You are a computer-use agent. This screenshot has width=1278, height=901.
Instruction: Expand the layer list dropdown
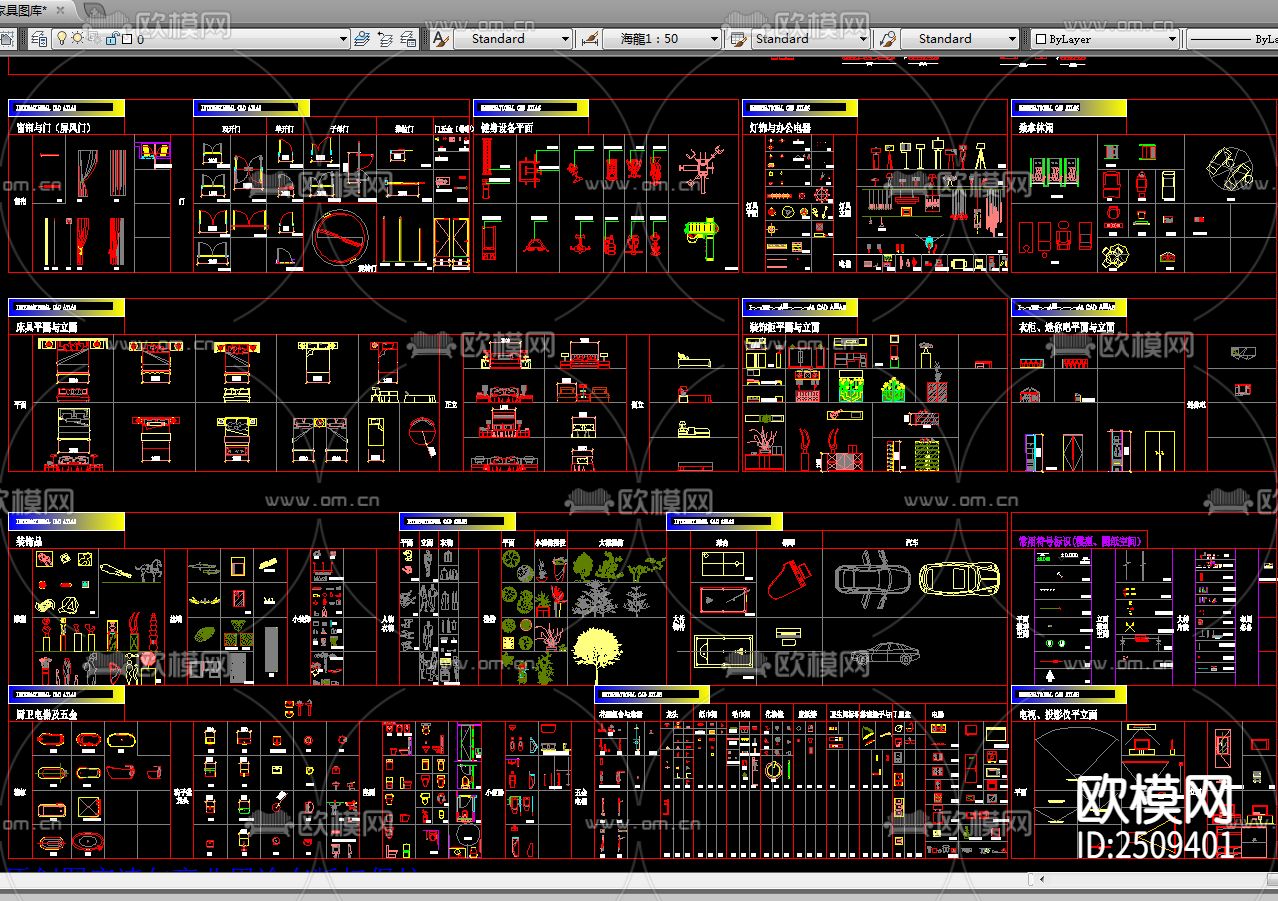tap(342, 39)
